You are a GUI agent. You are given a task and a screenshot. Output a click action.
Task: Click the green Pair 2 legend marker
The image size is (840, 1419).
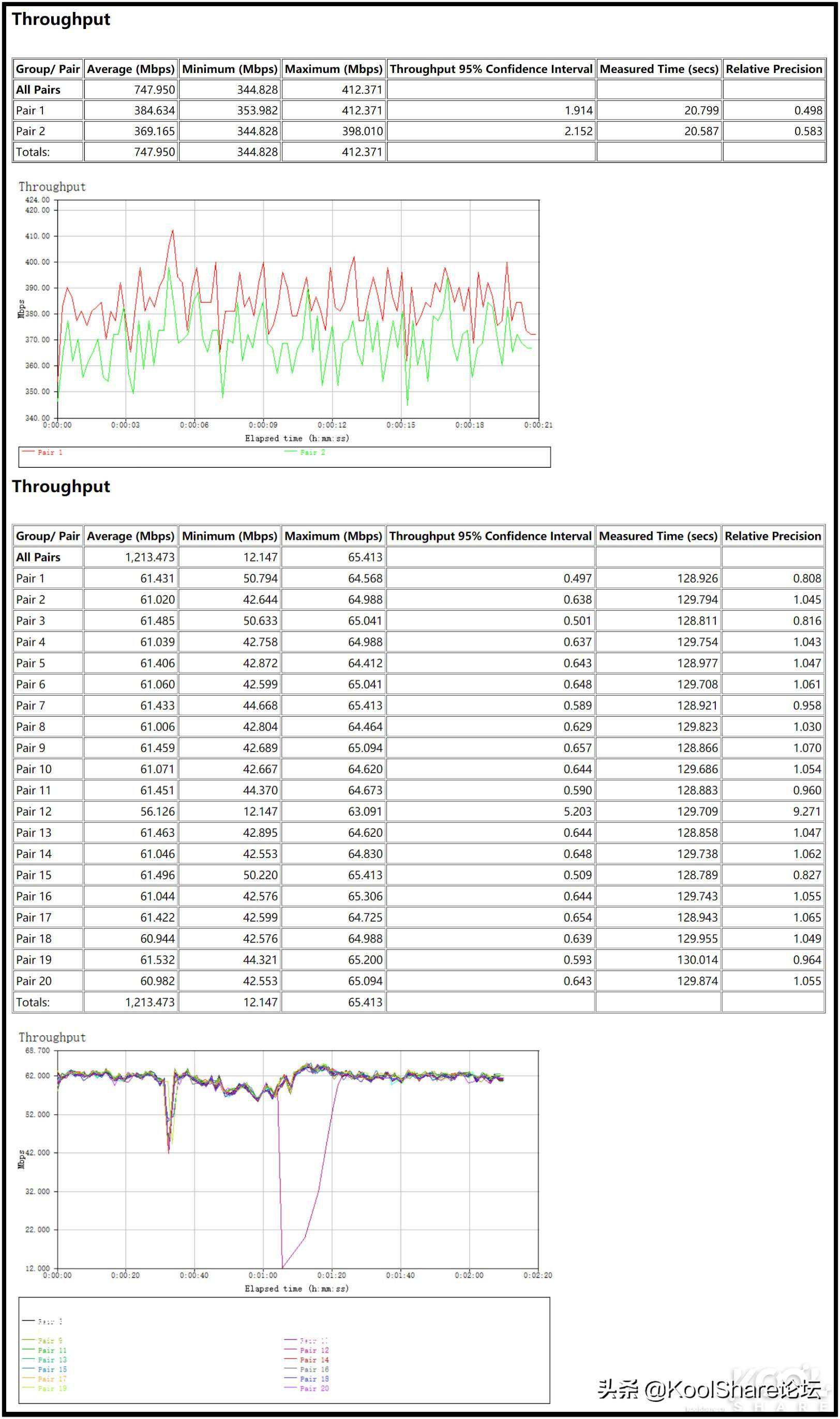pos(290,451)
